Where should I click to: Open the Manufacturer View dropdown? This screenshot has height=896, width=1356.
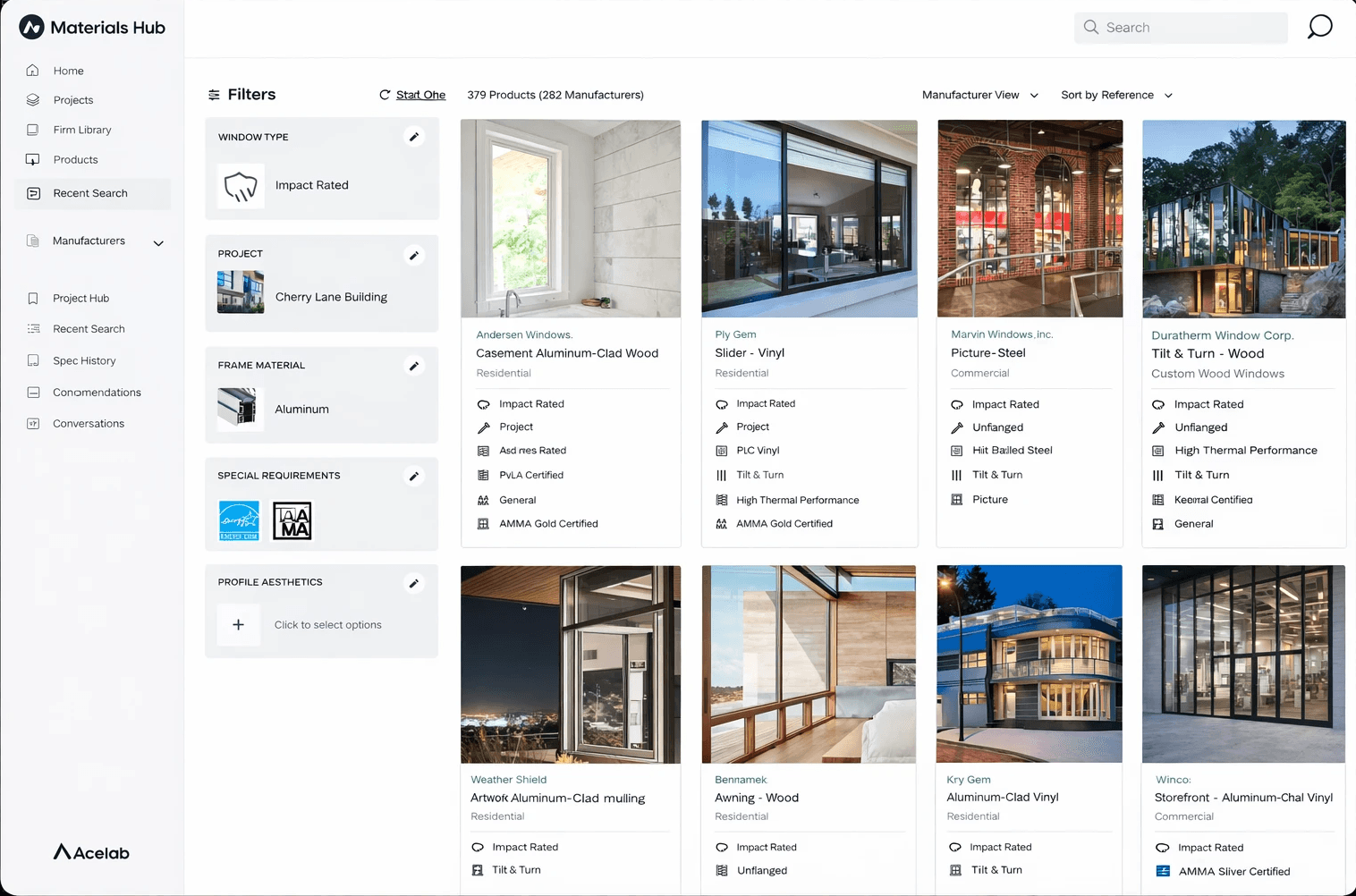click(980, 95)
